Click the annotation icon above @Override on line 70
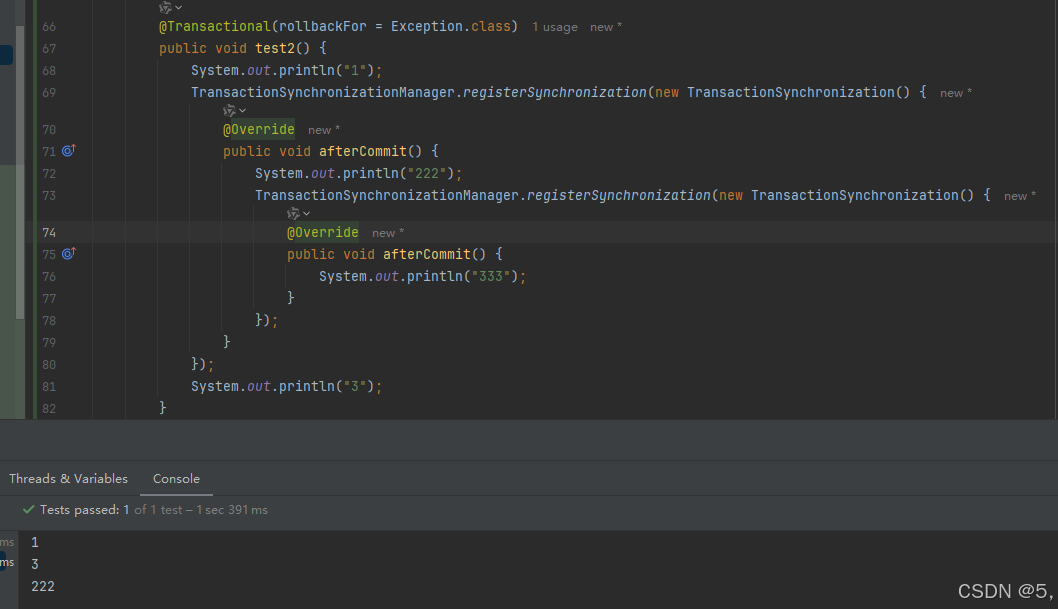 [228, 108]
